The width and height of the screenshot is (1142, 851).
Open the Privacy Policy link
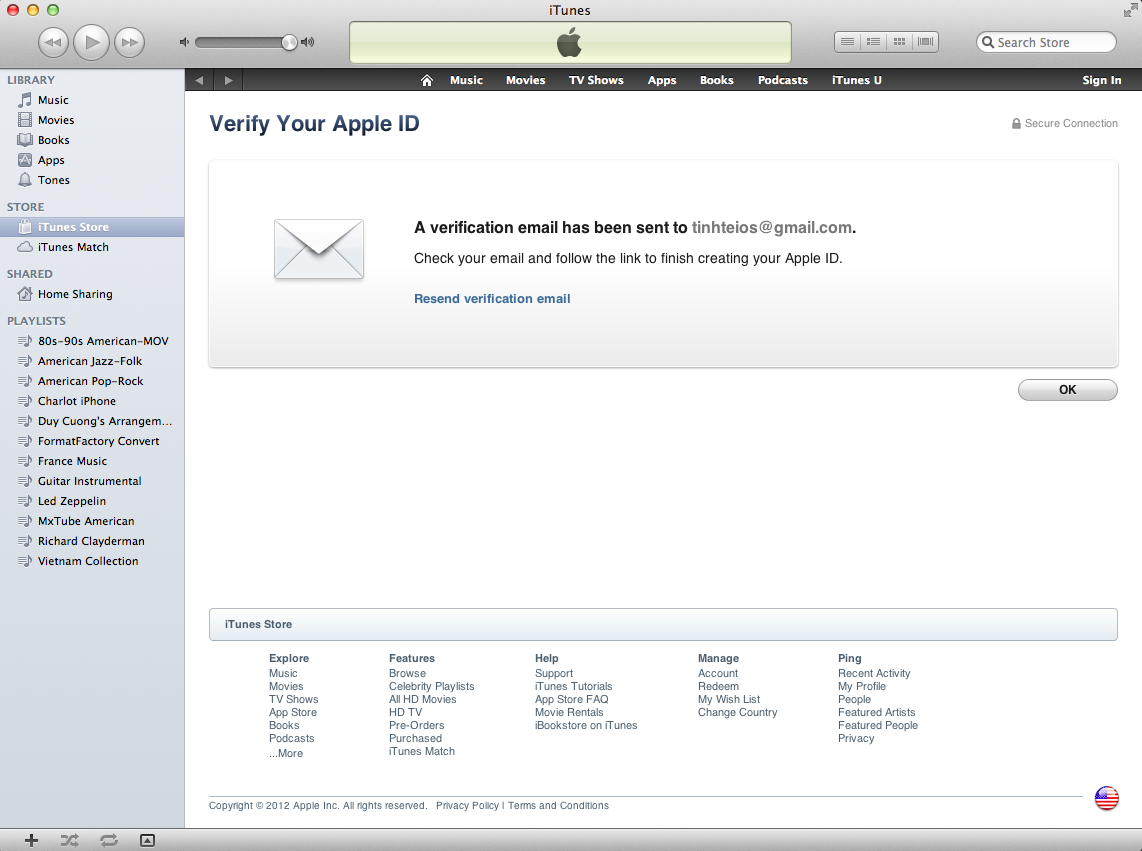point(467,806)
